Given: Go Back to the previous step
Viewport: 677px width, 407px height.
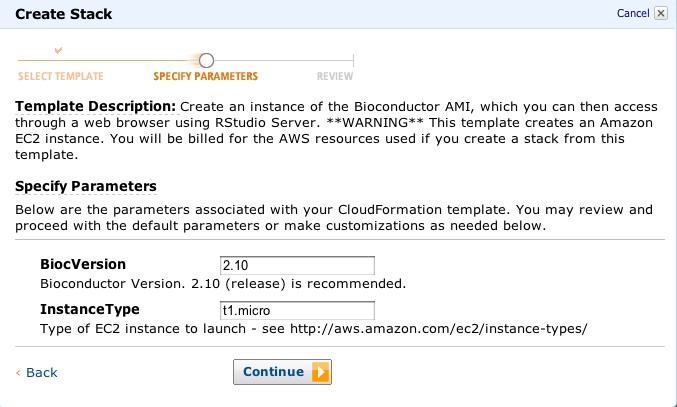Looking at the screenshot, I should [41, 372].
